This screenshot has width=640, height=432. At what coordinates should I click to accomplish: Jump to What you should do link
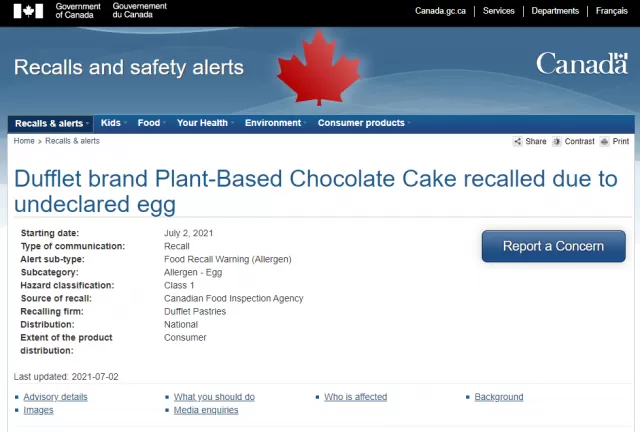click(214, 397)
